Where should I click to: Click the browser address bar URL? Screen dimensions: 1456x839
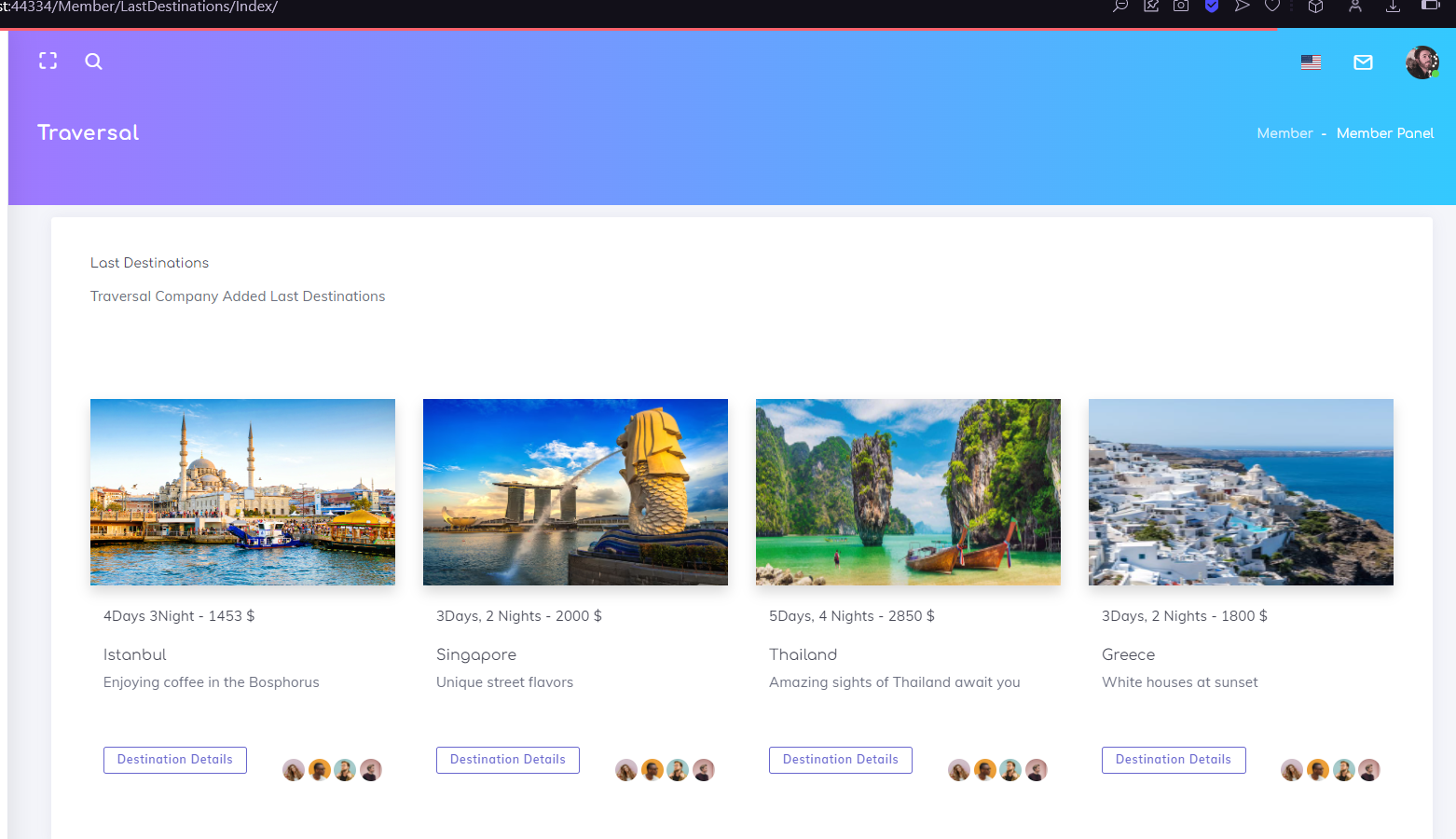click(x=139, y=7)
